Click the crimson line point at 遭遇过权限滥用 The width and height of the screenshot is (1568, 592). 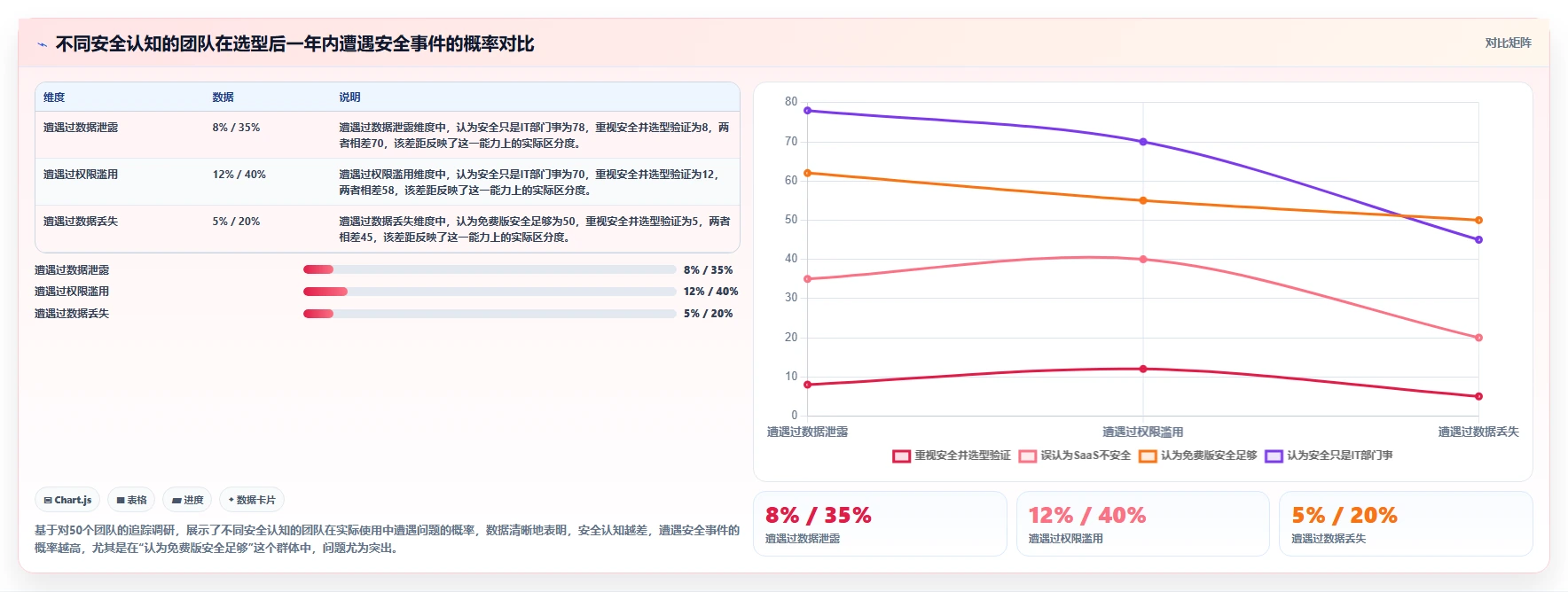[x=1143, y=369]
